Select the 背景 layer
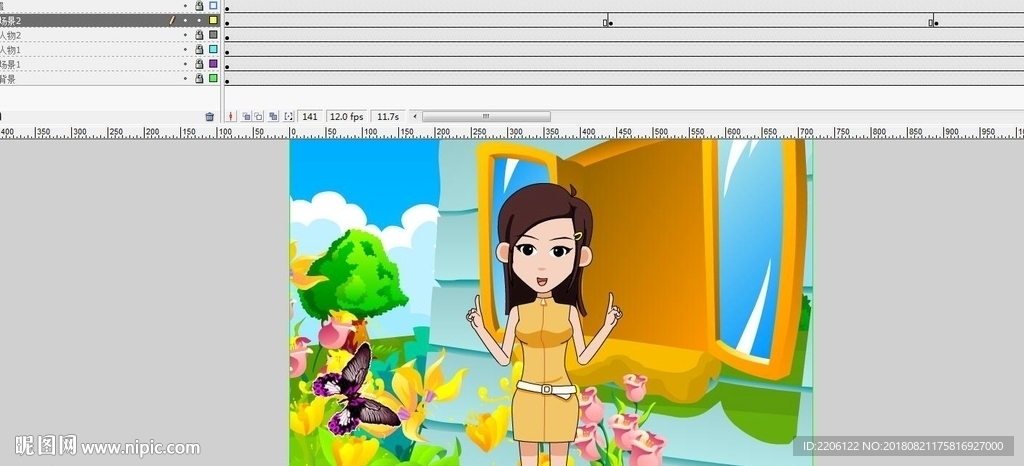Image resolution: width=1024 pixels, height=466 pixels. coord(110,78)
